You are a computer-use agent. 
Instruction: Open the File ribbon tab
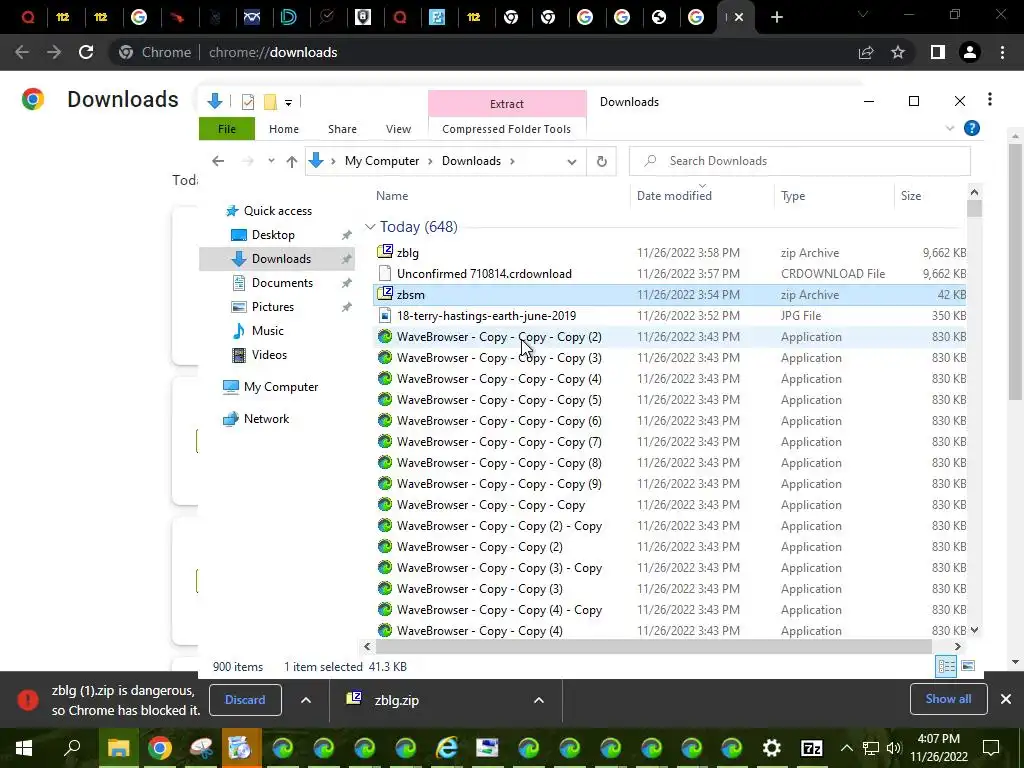coord(227,129)
